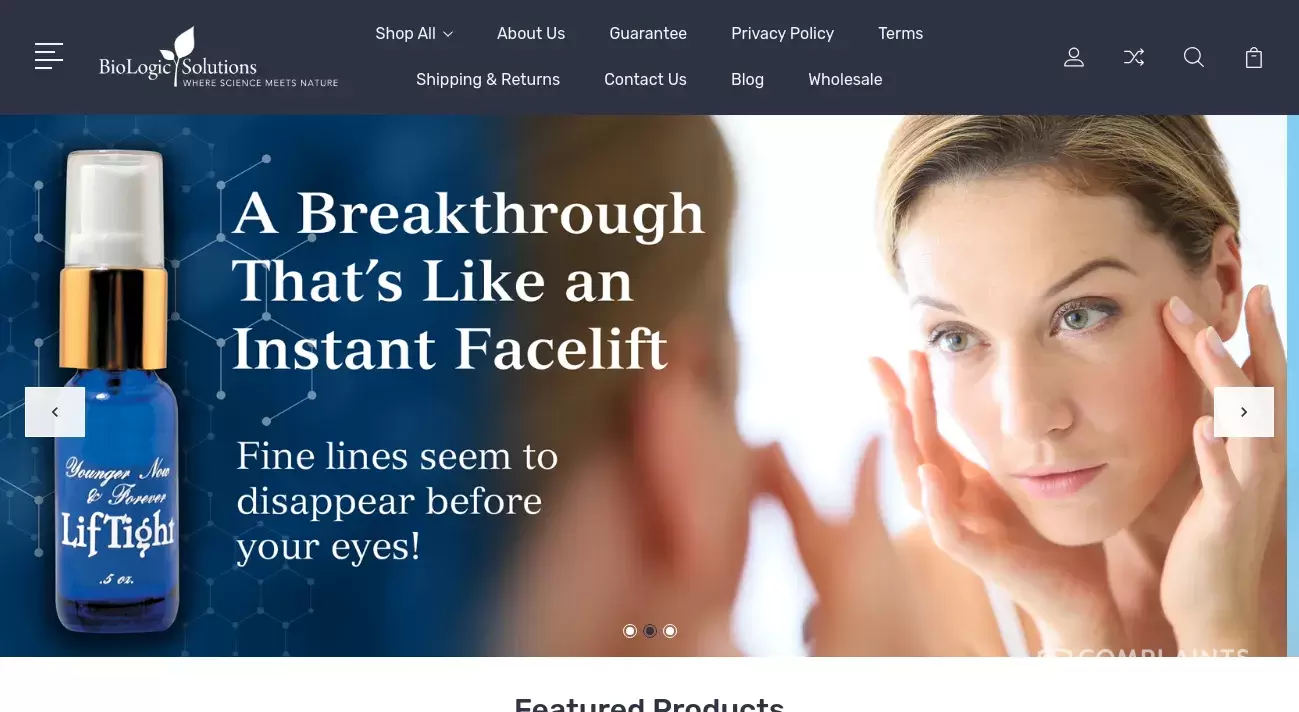Open the Guarantee menu item

click(648, 33)
